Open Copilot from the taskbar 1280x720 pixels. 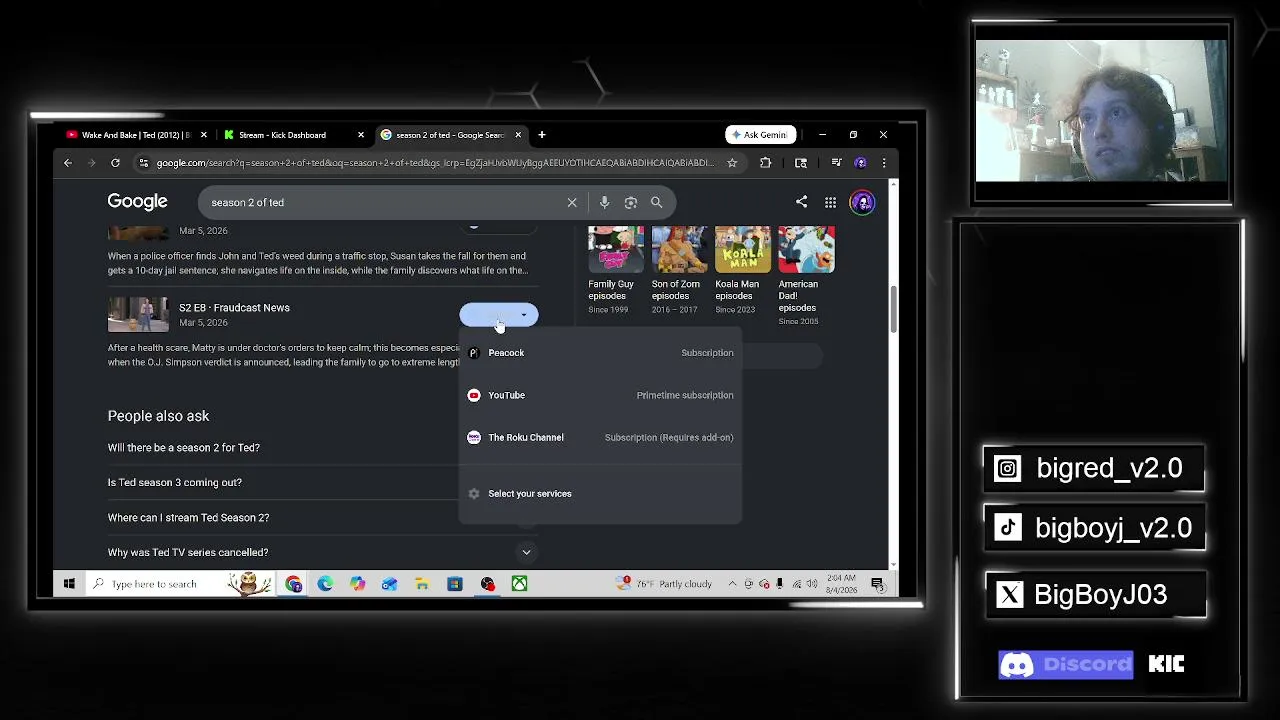tap(357, 584)
